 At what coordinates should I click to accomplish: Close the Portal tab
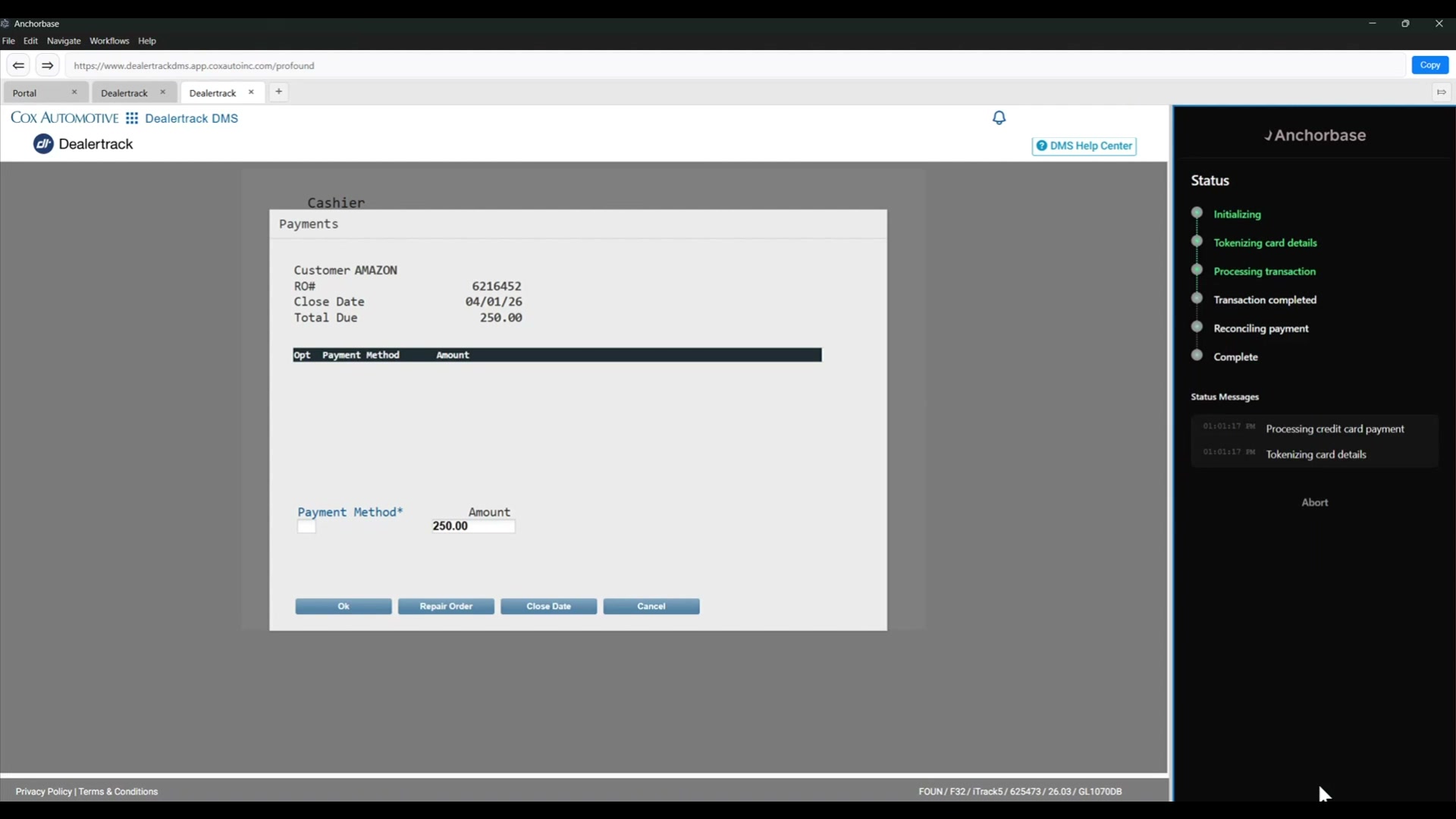coord(74,93)
